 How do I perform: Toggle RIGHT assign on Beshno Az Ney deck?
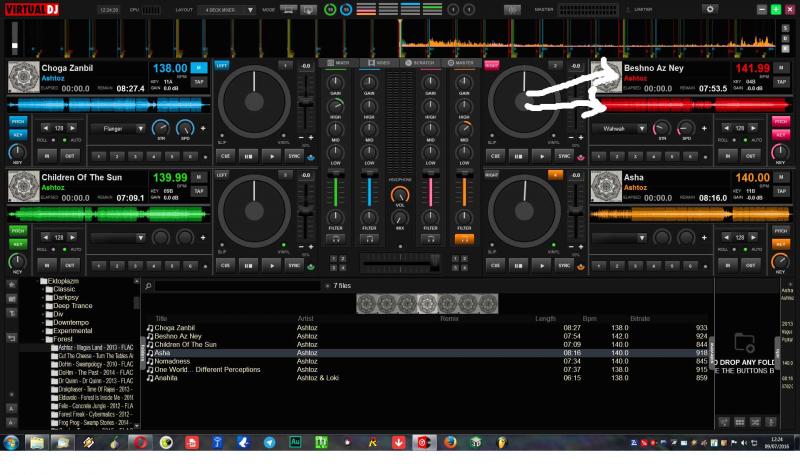click(491, 65)
